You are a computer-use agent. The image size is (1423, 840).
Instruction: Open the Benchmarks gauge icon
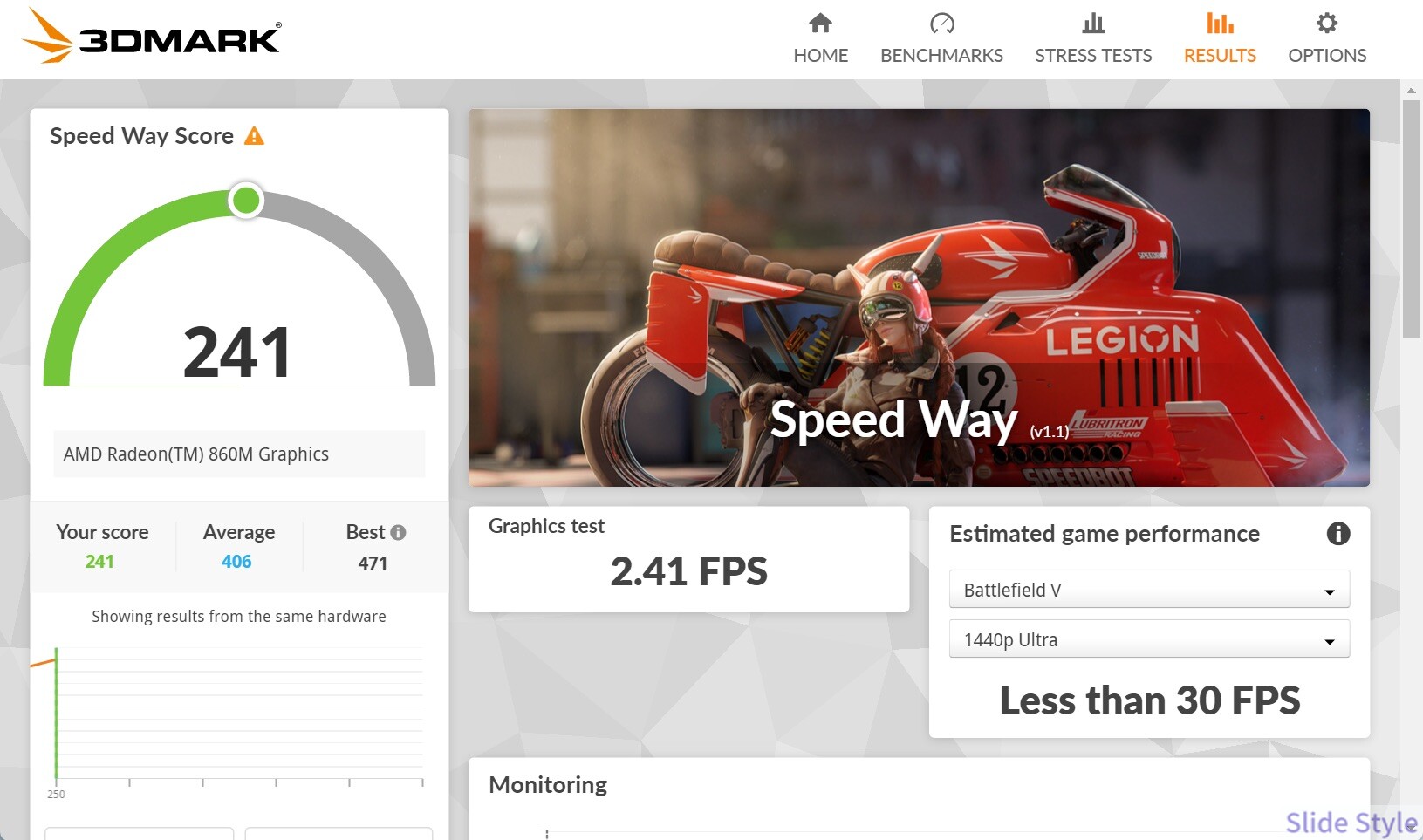pyautogui.click(x=941, y=23)
